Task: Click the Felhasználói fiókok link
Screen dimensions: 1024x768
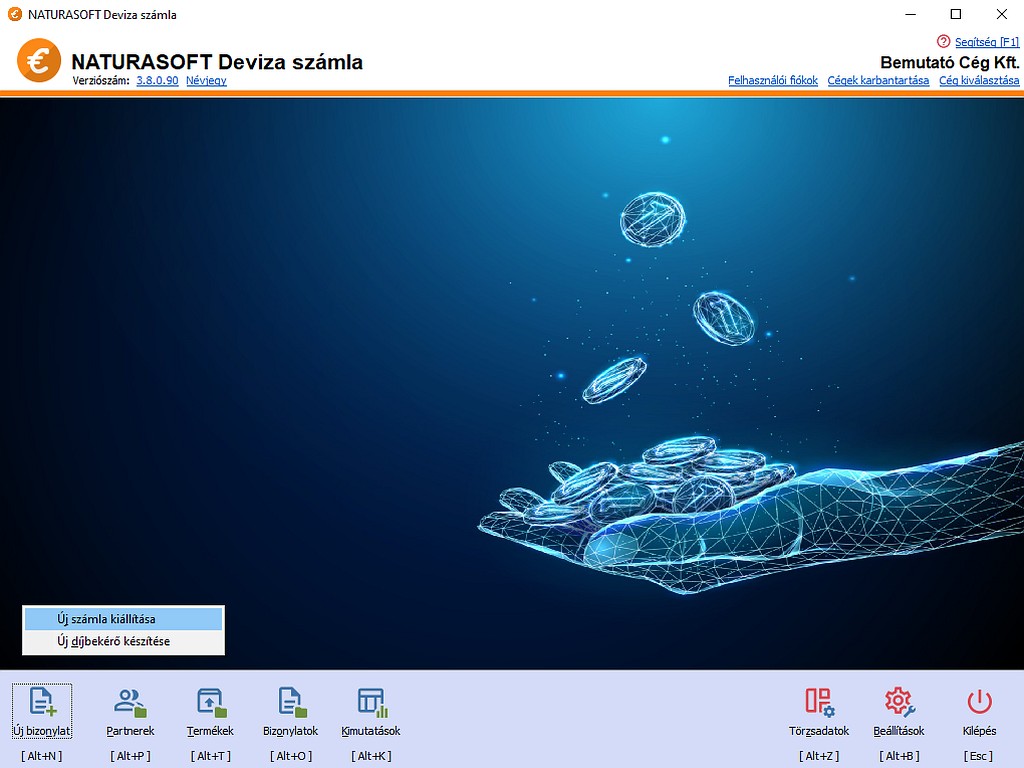Action: (x=773, y=81)
